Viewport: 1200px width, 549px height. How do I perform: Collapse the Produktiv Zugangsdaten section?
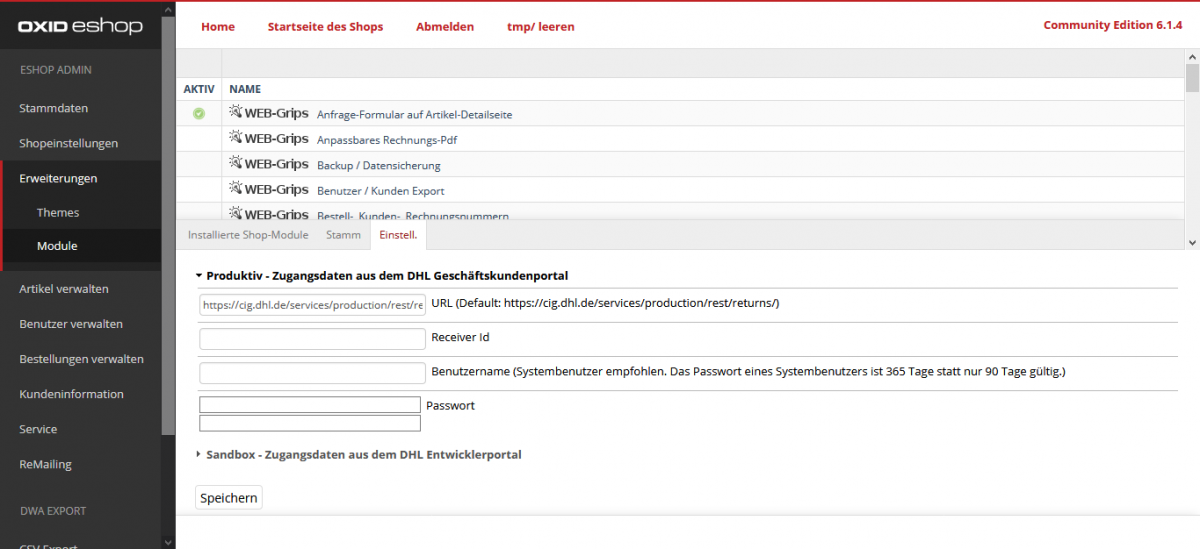coord(382,275)
